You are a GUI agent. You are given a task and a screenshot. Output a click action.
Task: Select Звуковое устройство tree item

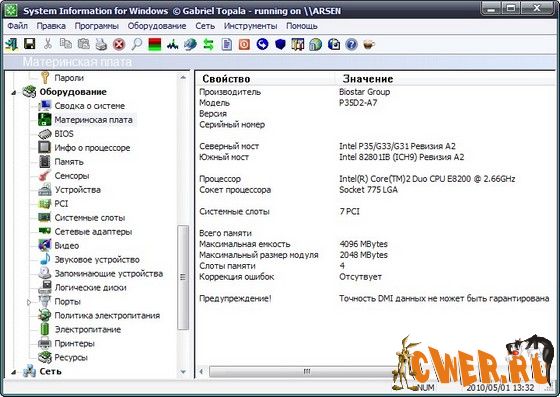pos(97,260)
